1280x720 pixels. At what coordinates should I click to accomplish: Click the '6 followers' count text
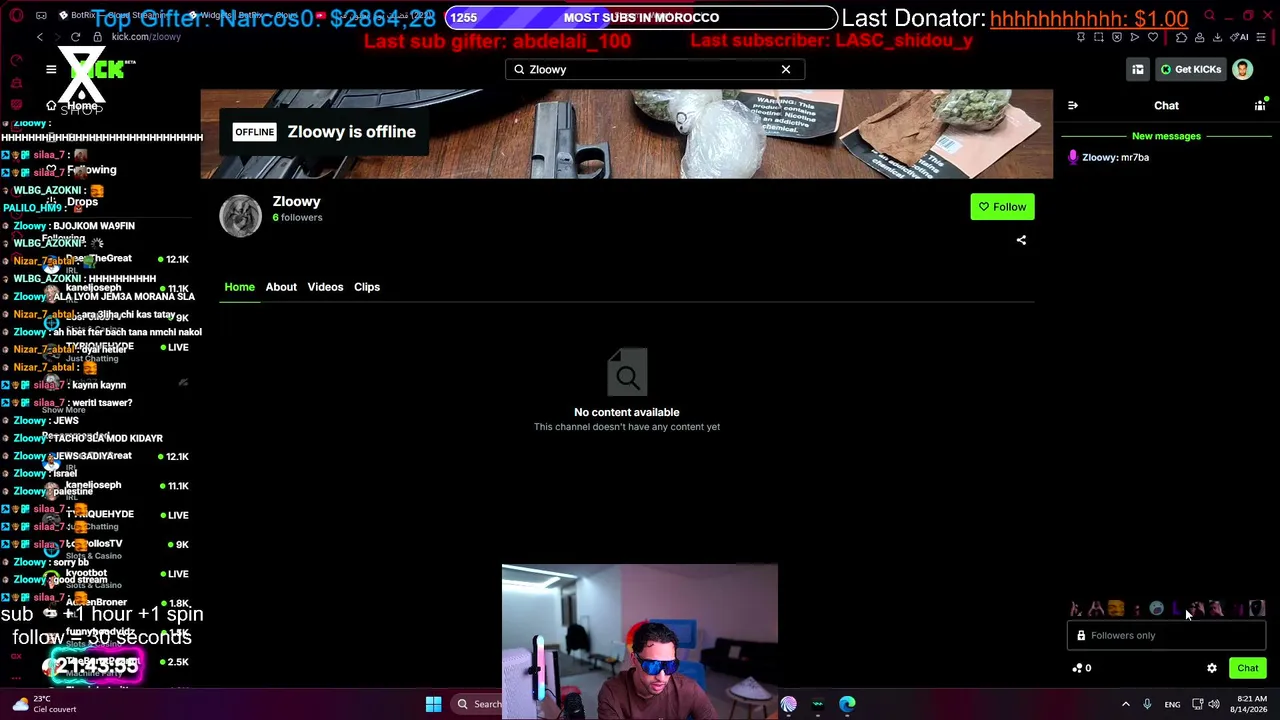[x=298, y=217]
